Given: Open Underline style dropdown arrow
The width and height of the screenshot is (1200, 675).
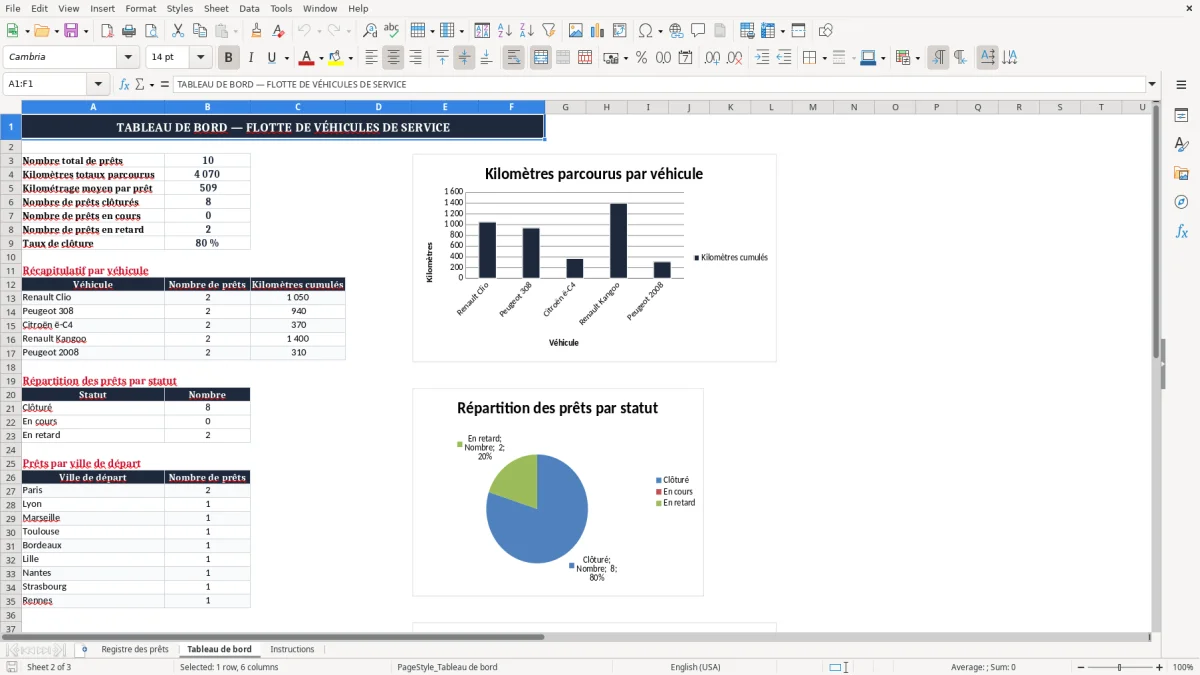Looking at the screenshot, I should 286,58.
